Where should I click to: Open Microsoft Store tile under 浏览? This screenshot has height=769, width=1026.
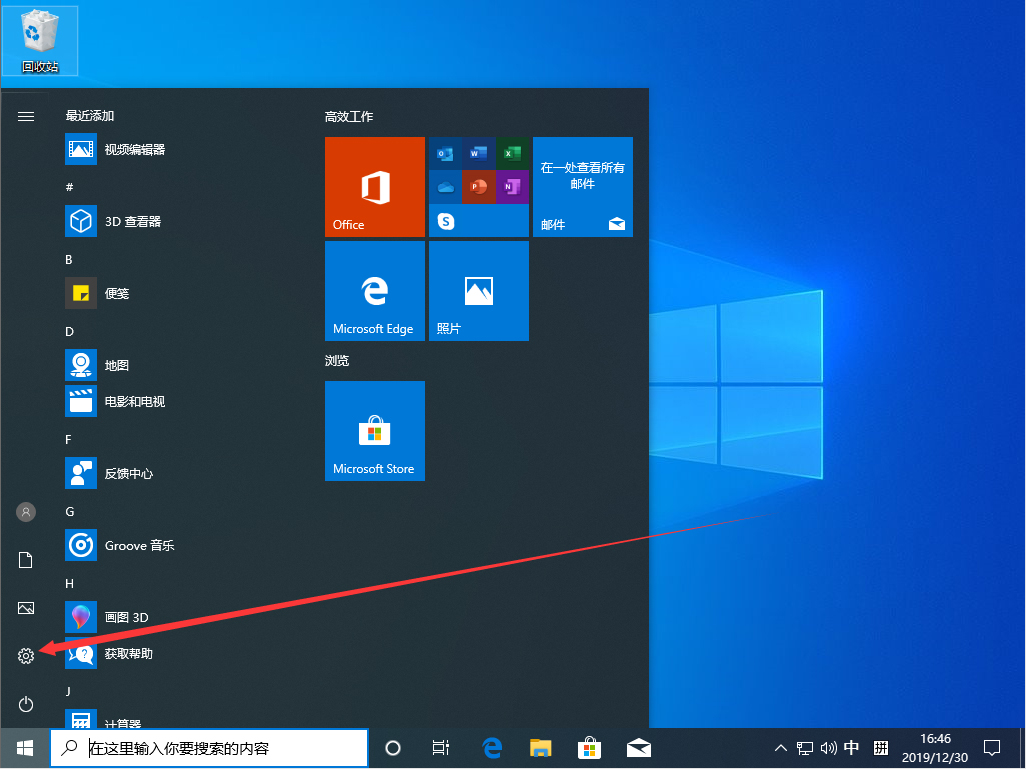(374, 431)
